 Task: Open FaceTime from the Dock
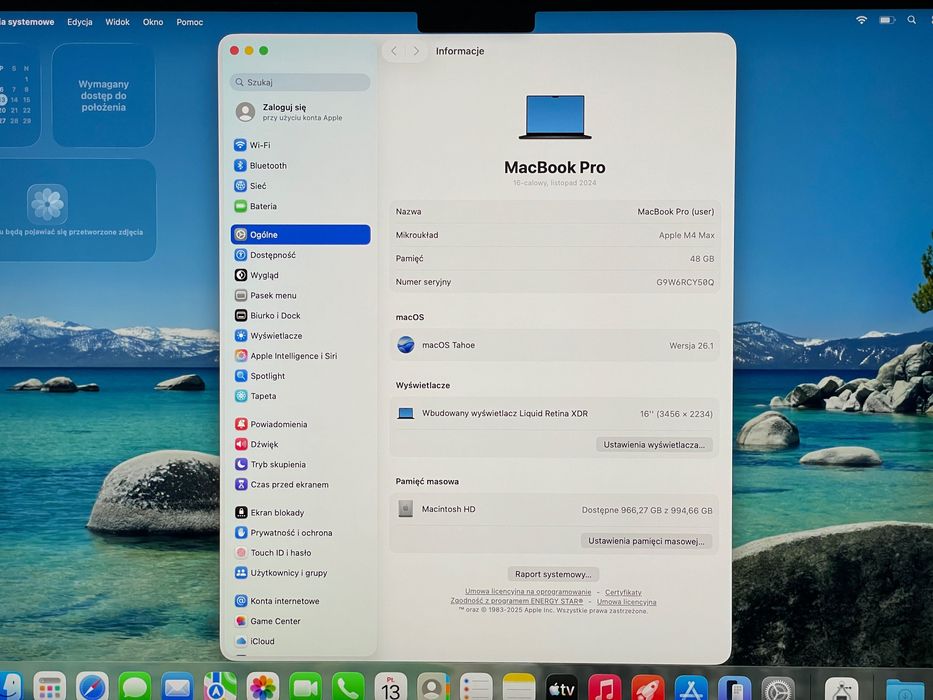click(x=305, y=689)
